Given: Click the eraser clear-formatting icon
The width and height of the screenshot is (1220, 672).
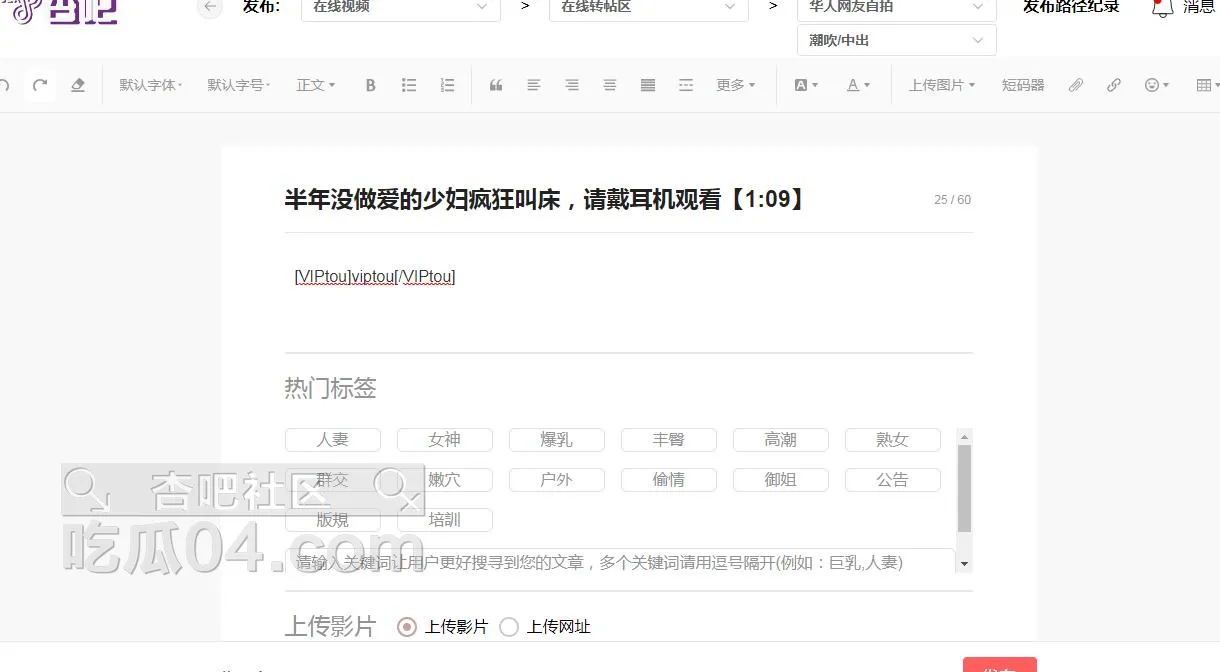Looking at the screenshot, I should [x=78, y=86].
